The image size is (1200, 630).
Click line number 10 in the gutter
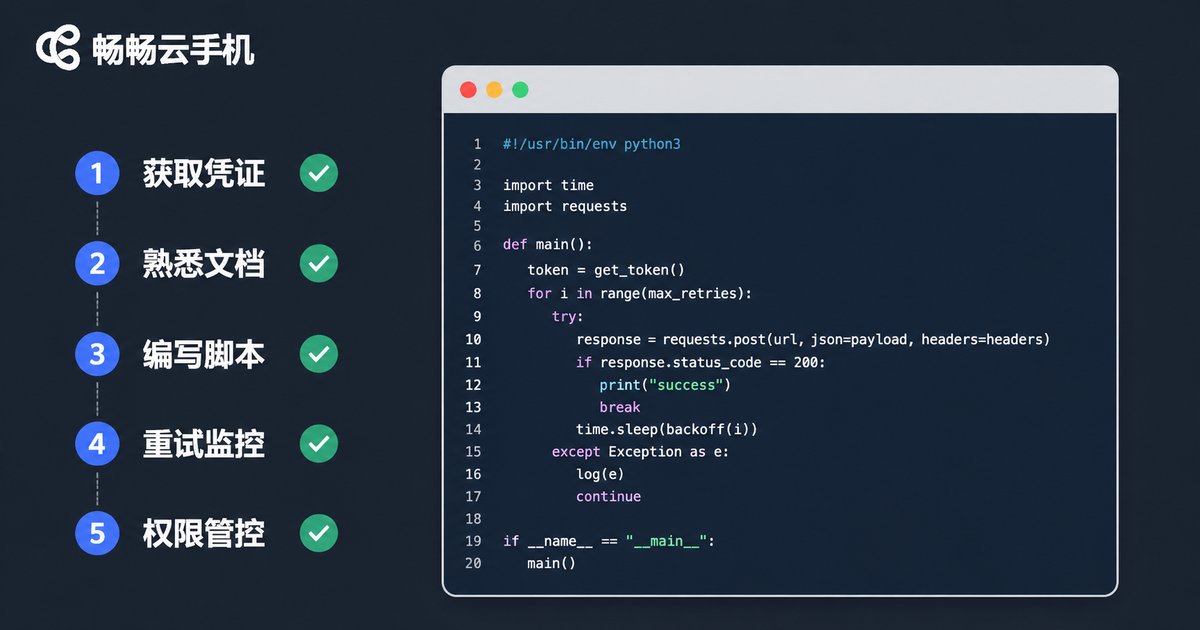tap(473, 340)
